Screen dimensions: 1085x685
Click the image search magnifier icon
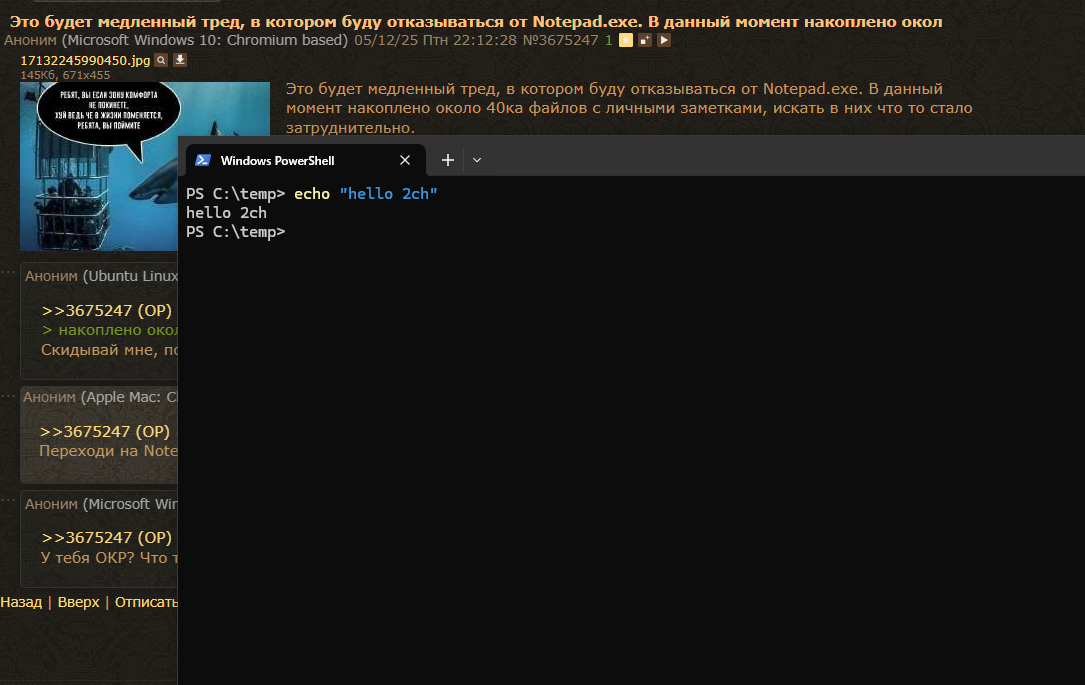161,60
